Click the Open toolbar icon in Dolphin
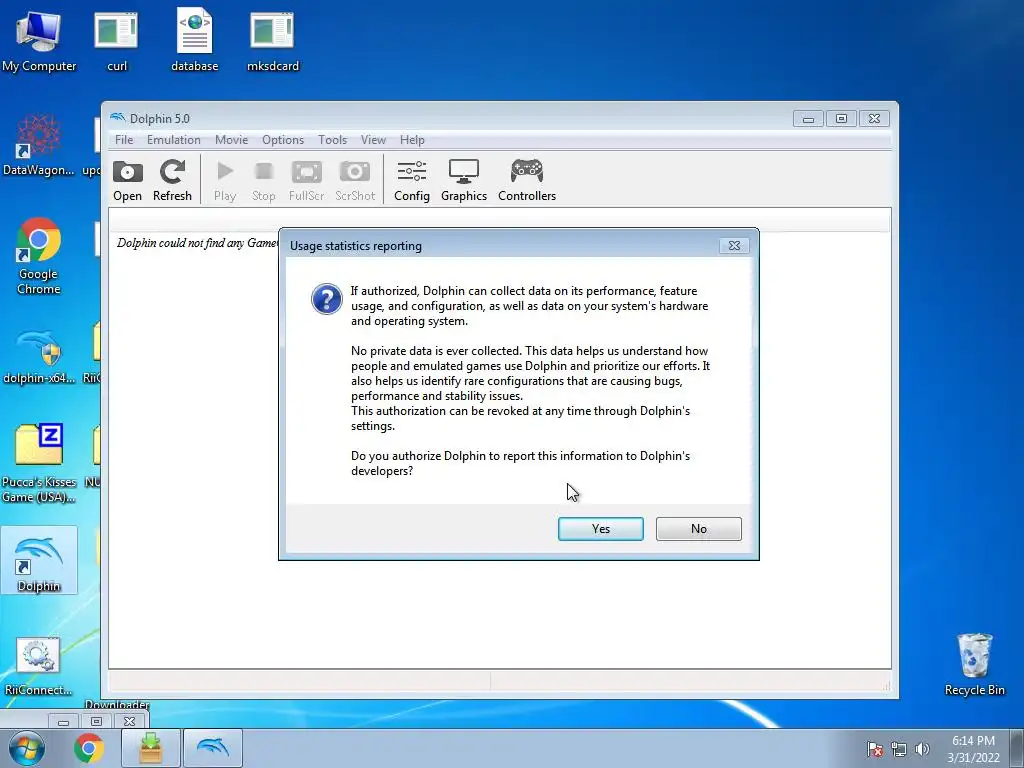 click(127, 181)
